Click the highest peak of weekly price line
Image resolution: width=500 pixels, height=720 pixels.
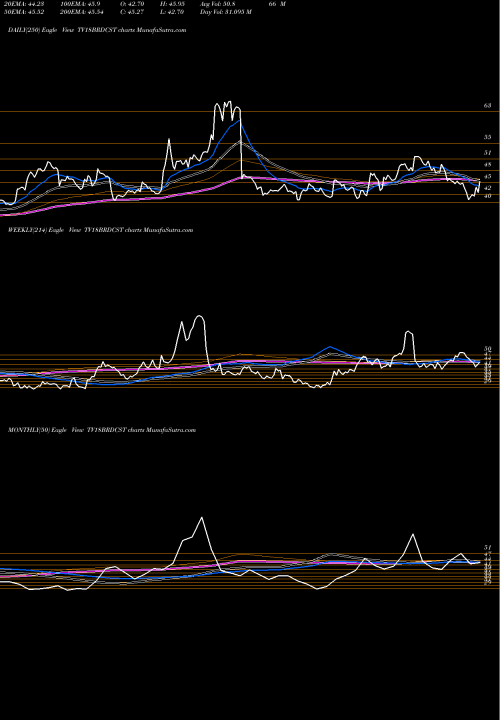click(199, 316)
